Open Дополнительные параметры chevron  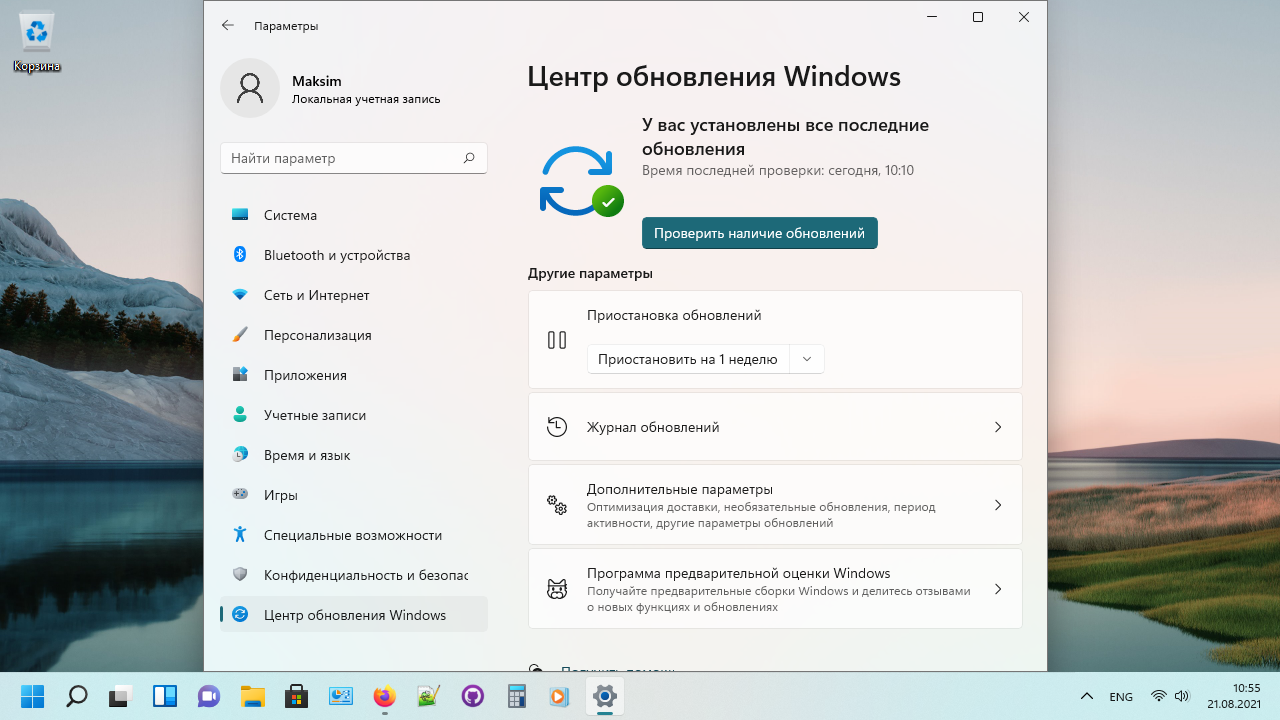coord(997,505)
